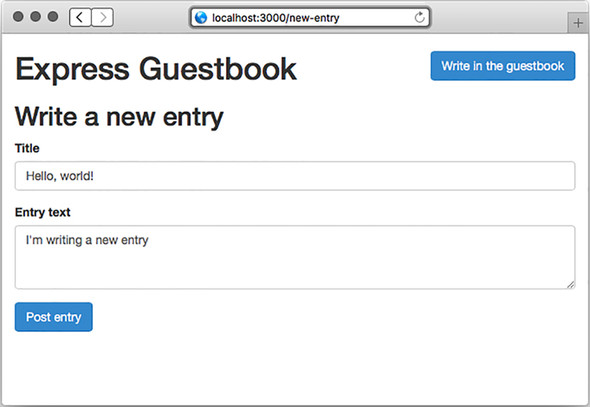This screenshot has height=407, width=590.
Task: Reload the localhost new-entry page
Action: pyautogui.click(x=419, y=17)
